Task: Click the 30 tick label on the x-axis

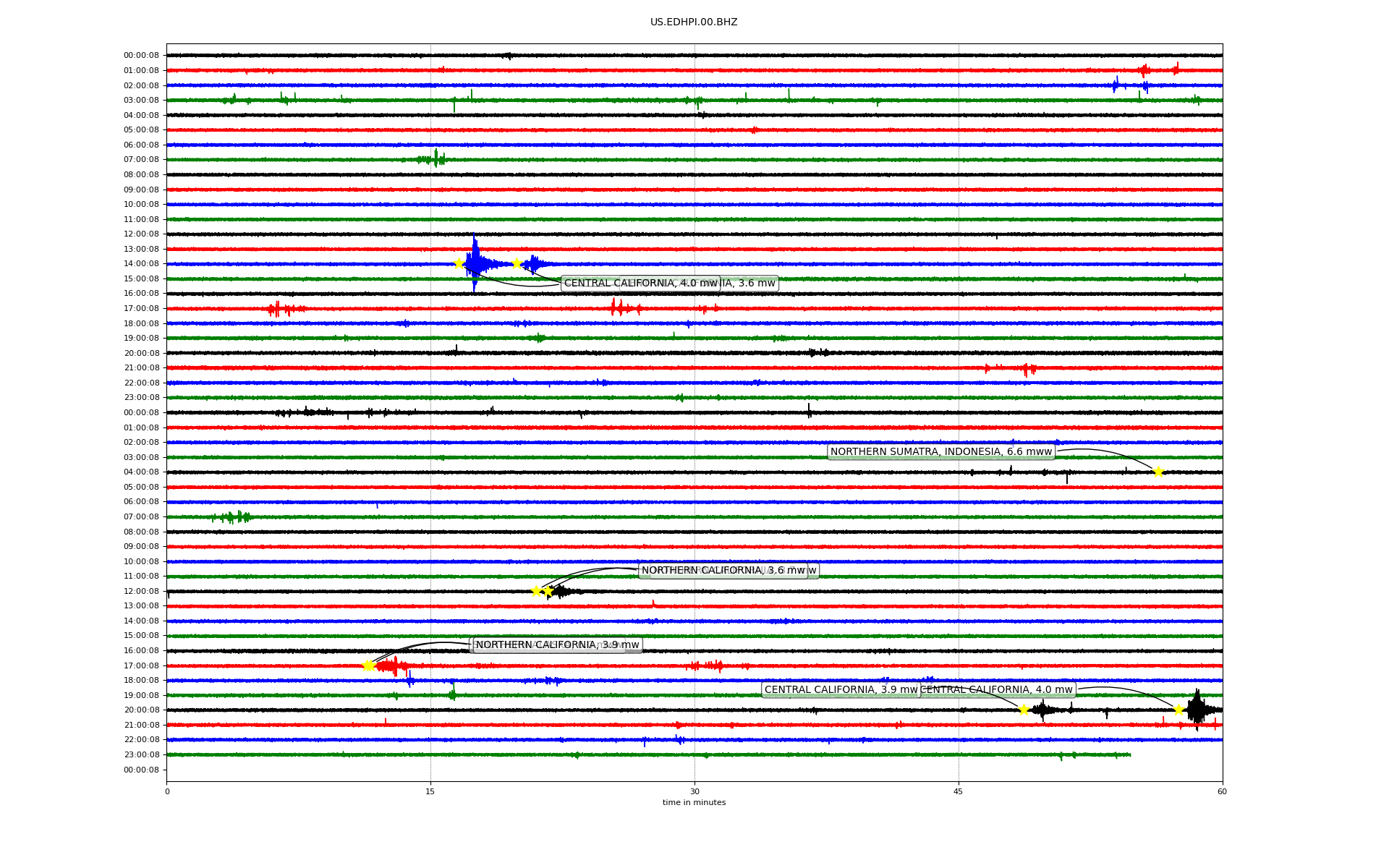Action: tap(694, 791)
